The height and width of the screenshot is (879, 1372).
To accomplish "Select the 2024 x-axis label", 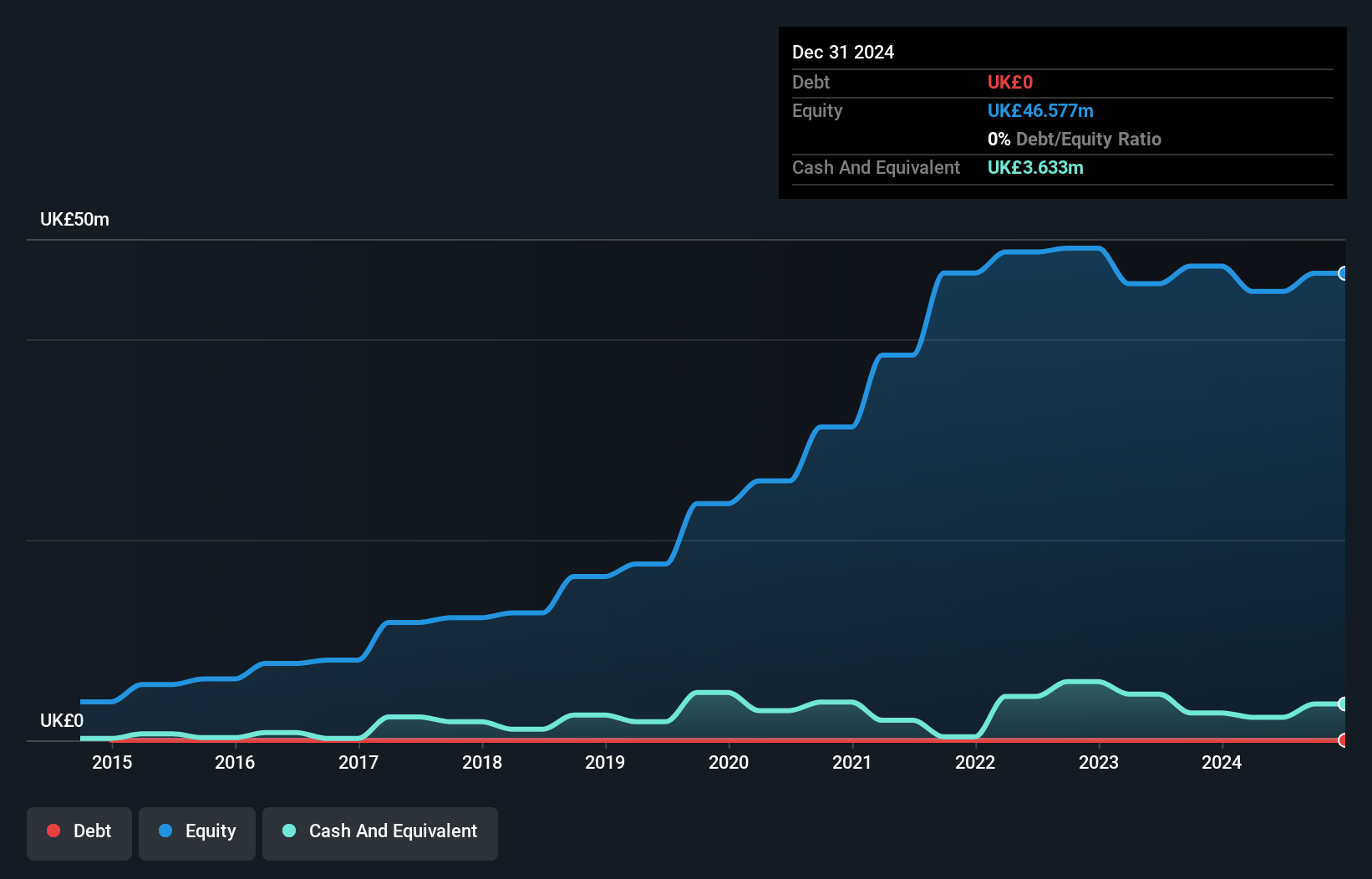I will 1222,762.
